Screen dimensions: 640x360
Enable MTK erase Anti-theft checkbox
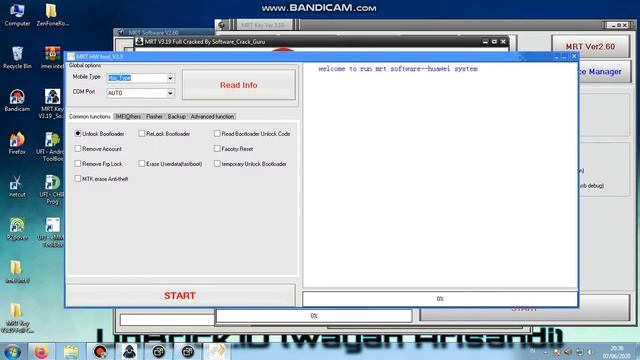(78, 179)
